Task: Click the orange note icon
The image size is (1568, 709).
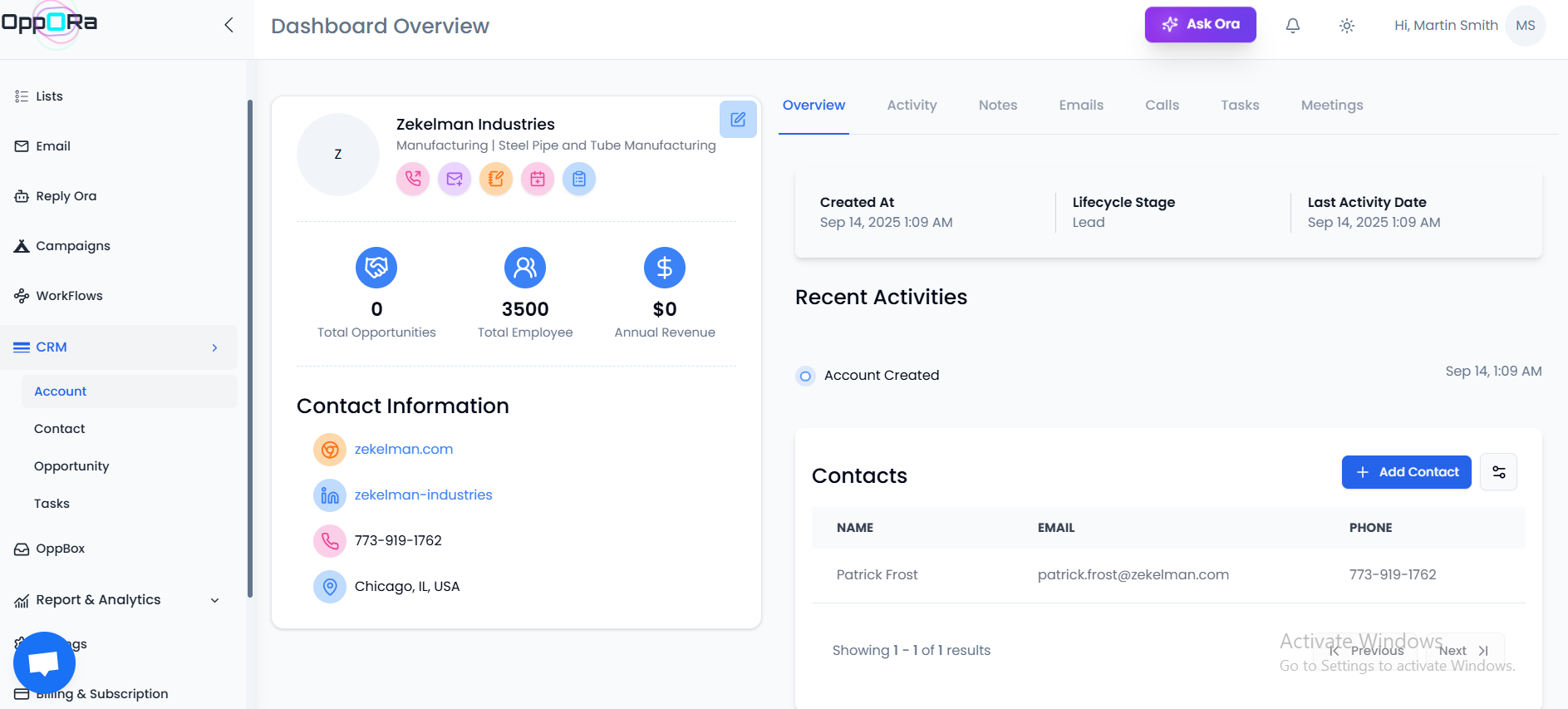Action: [496, 179]
